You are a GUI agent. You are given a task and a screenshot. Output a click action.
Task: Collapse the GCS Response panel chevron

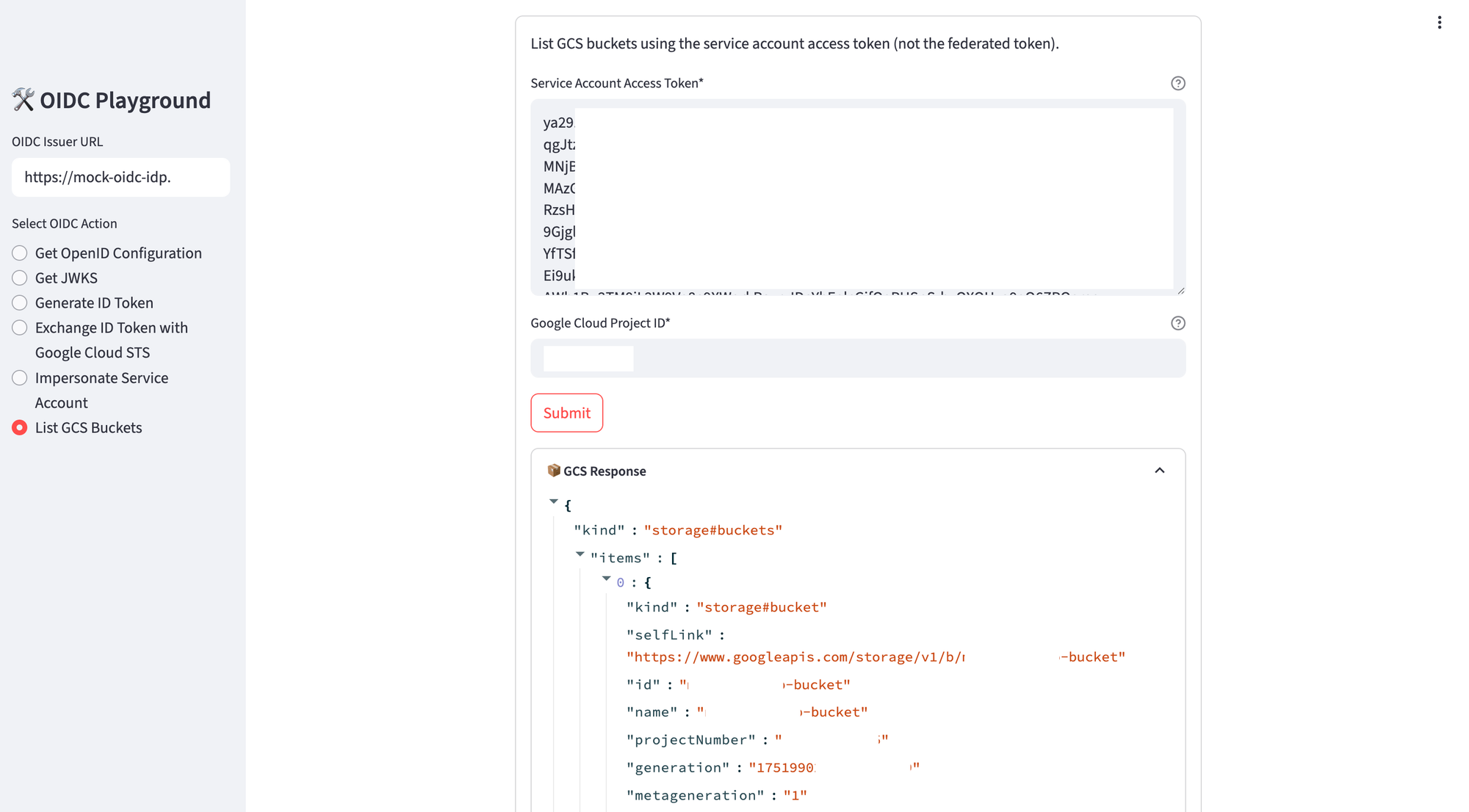(x=1159, y=471)
